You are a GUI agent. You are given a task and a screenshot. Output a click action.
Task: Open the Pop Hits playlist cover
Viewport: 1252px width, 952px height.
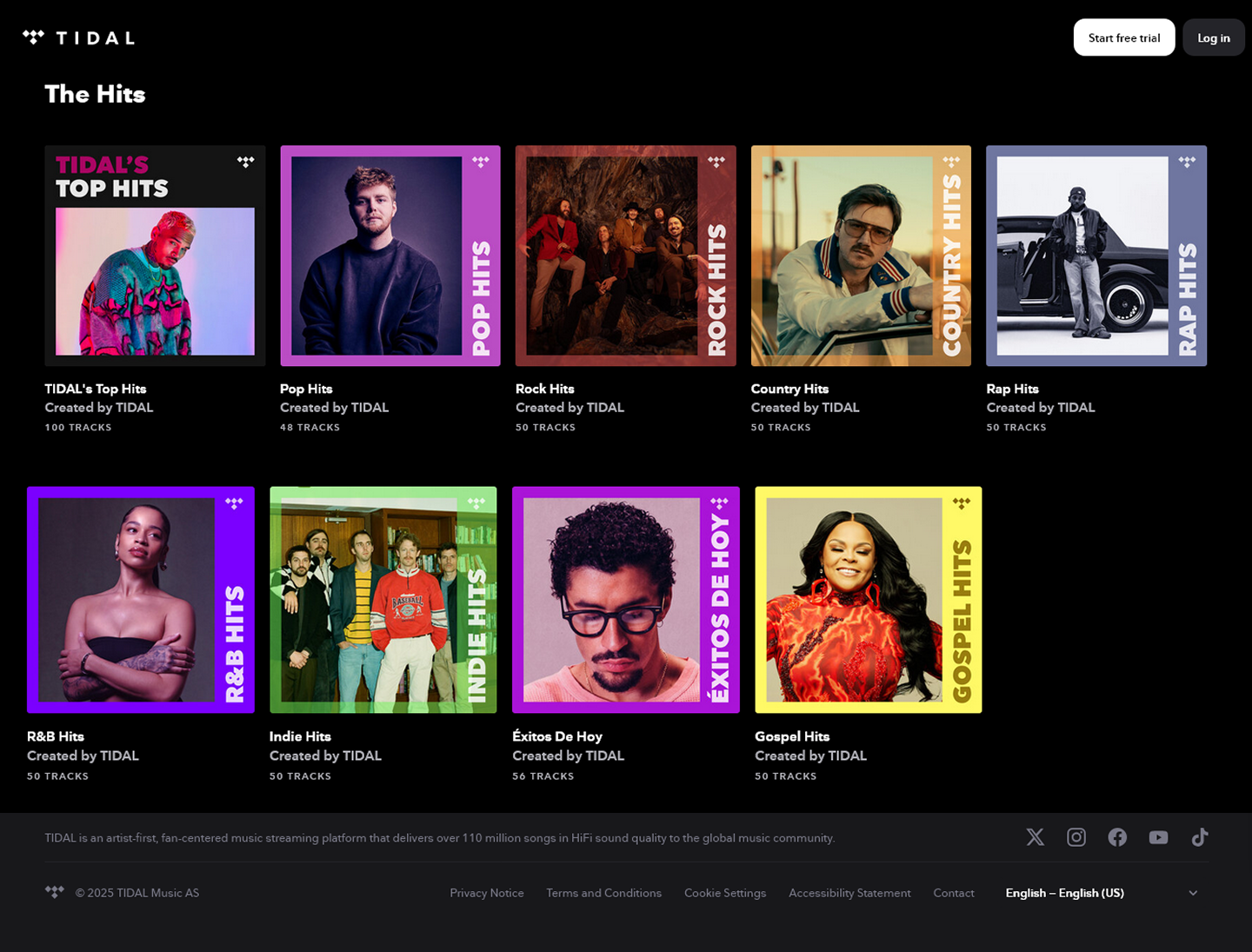coord(390,256)
